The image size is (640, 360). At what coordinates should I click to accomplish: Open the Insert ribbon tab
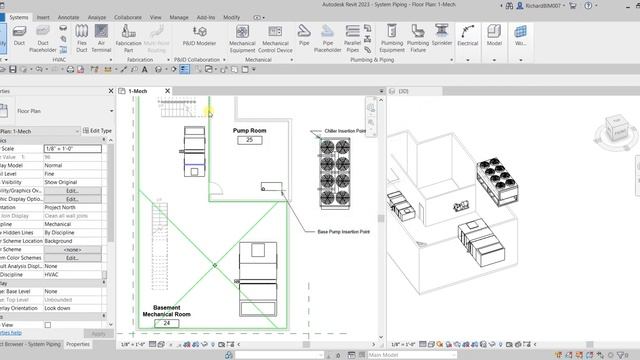coord(43,18)
